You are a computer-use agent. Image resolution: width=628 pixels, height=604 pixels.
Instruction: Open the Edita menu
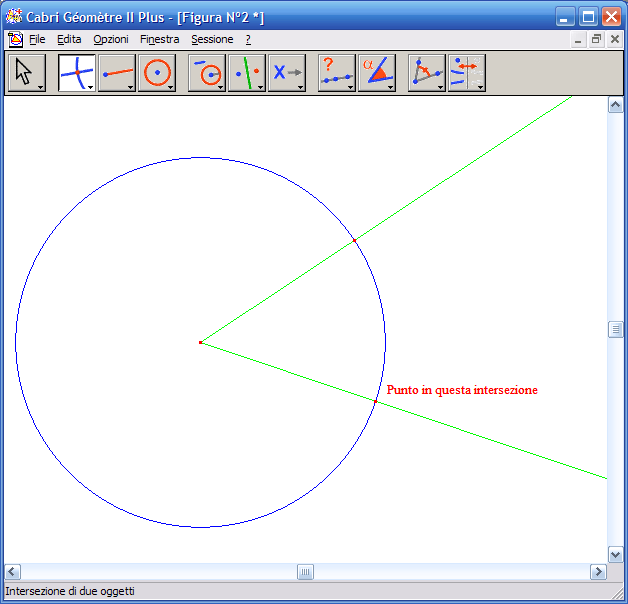tap(69, 39)
